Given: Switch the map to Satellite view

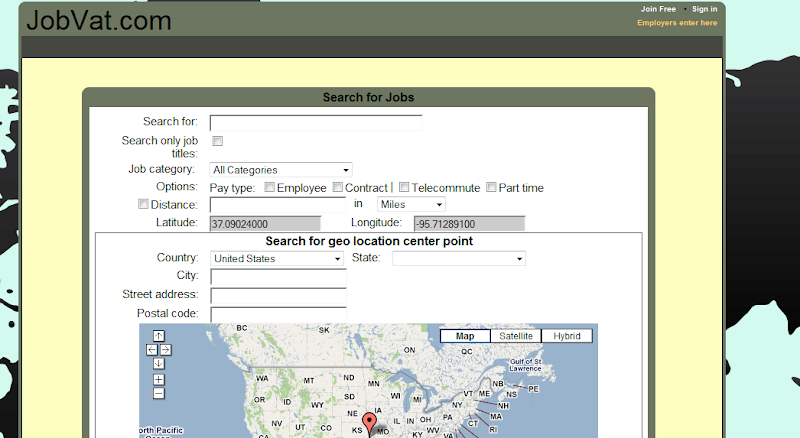Looking at the screenshot, I should click(516, 336).
